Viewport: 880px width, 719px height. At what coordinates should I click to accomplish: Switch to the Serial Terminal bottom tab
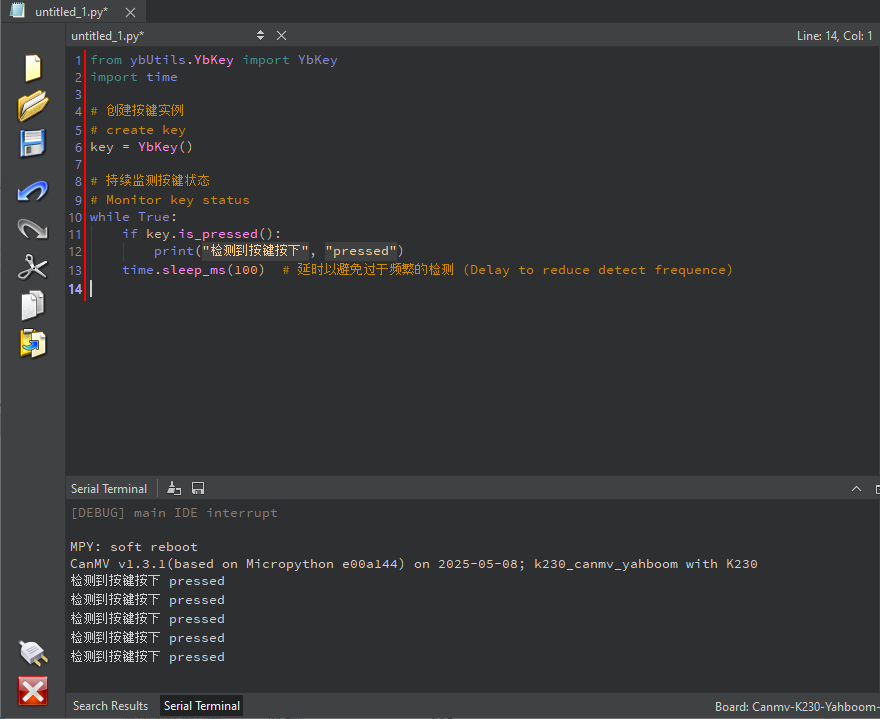[201, 706]
